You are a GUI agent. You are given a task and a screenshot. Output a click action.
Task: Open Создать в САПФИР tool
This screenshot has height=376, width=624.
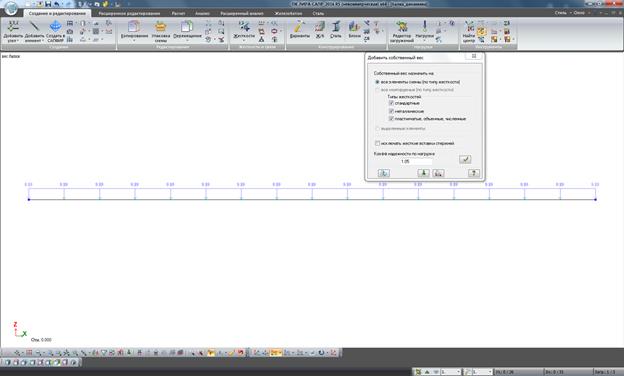(55, 31)
